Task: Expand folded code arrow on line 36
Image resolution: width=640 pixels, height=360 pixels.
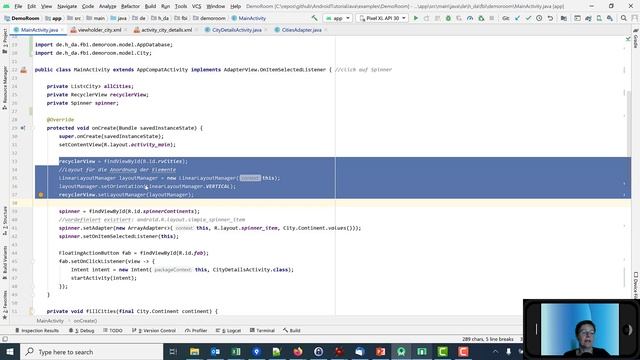Action: pyautogui.click(x=624, y=184)
